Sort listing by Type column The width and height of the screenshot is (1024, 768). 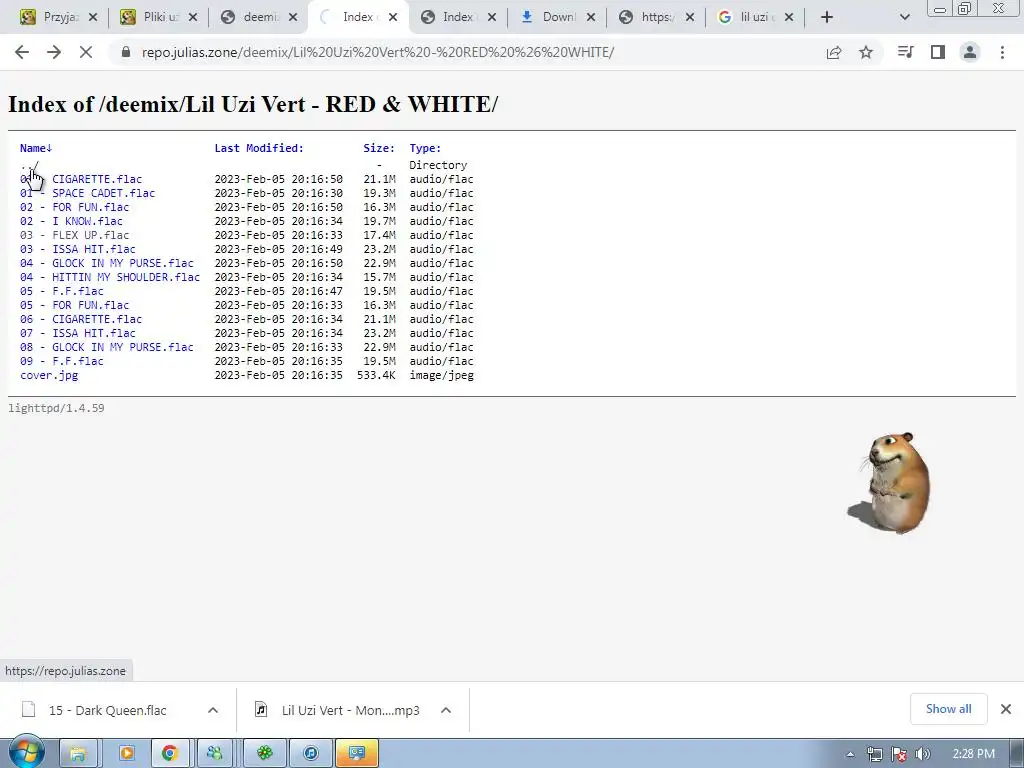(x=425, y=148)
